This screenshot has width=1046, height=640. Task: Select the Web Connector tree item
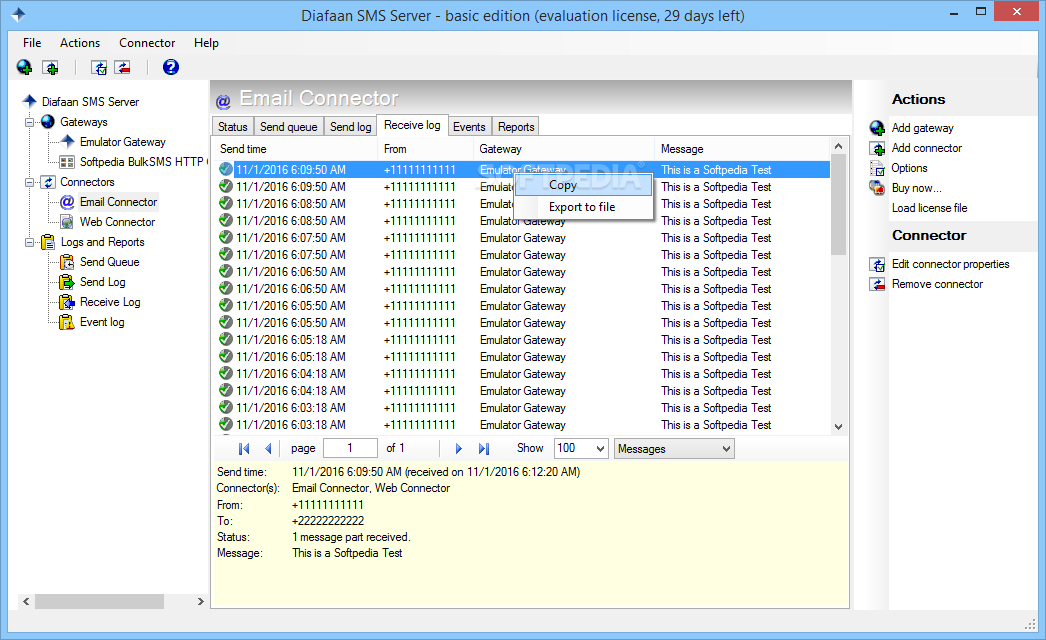[117, 222]
